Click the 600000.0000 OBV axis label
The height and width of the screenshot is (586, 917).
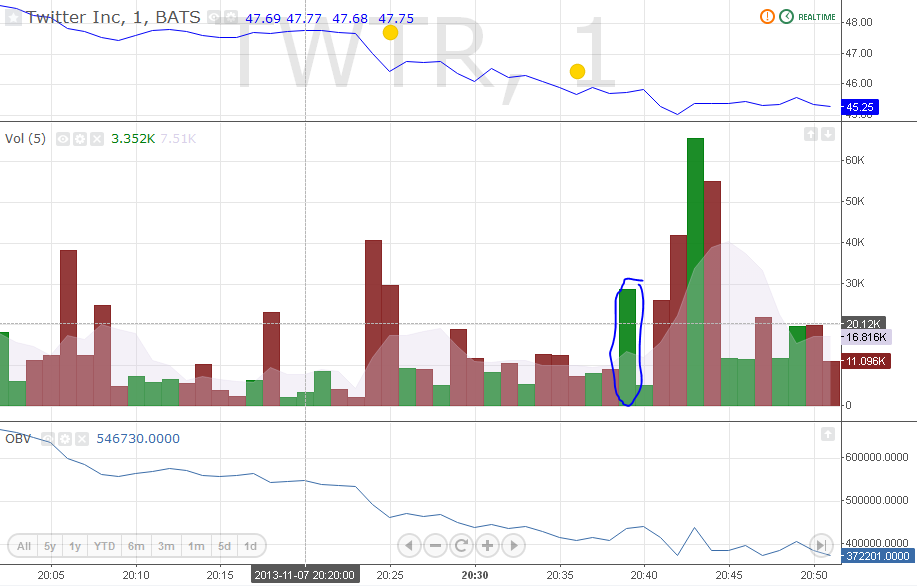877,457
